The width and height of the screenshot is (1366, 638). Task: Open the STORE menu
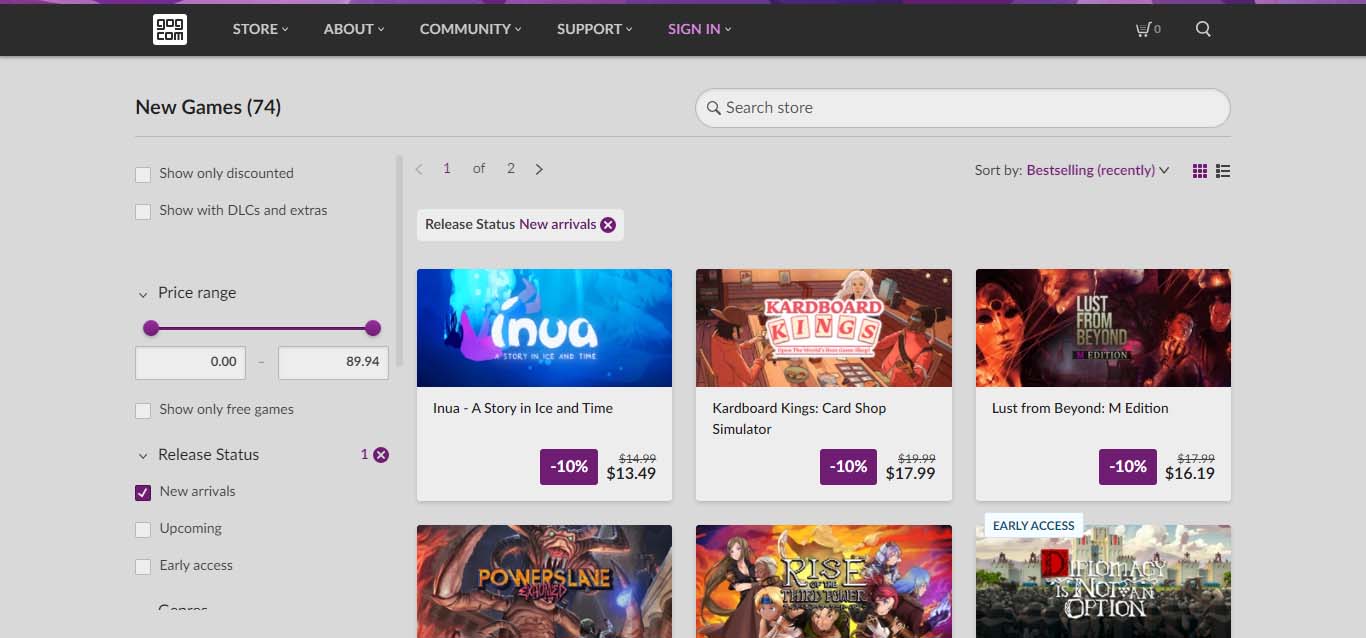coord(259,29)
